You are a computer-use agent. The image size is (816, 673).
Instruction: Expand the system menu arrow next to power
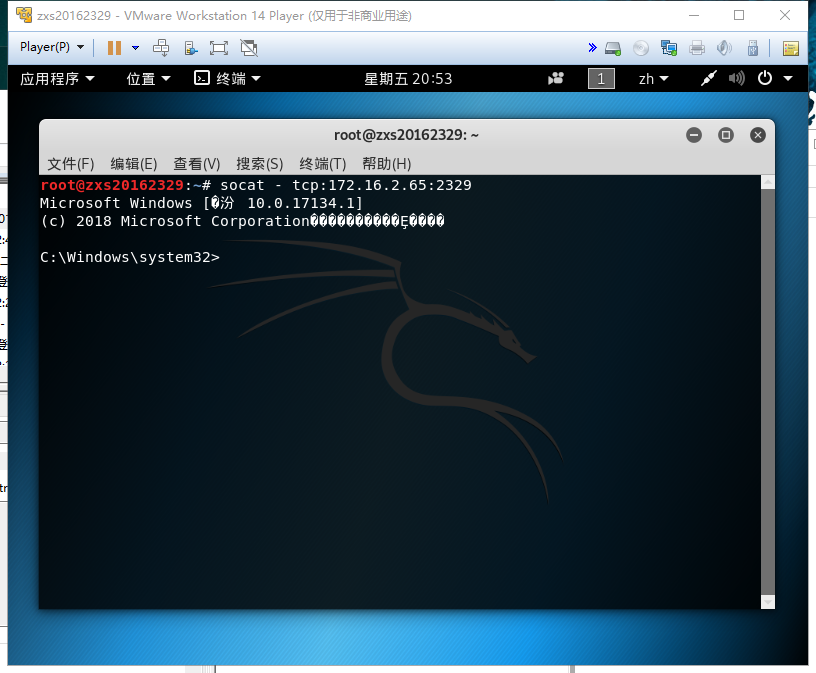(x=788, y=79)
